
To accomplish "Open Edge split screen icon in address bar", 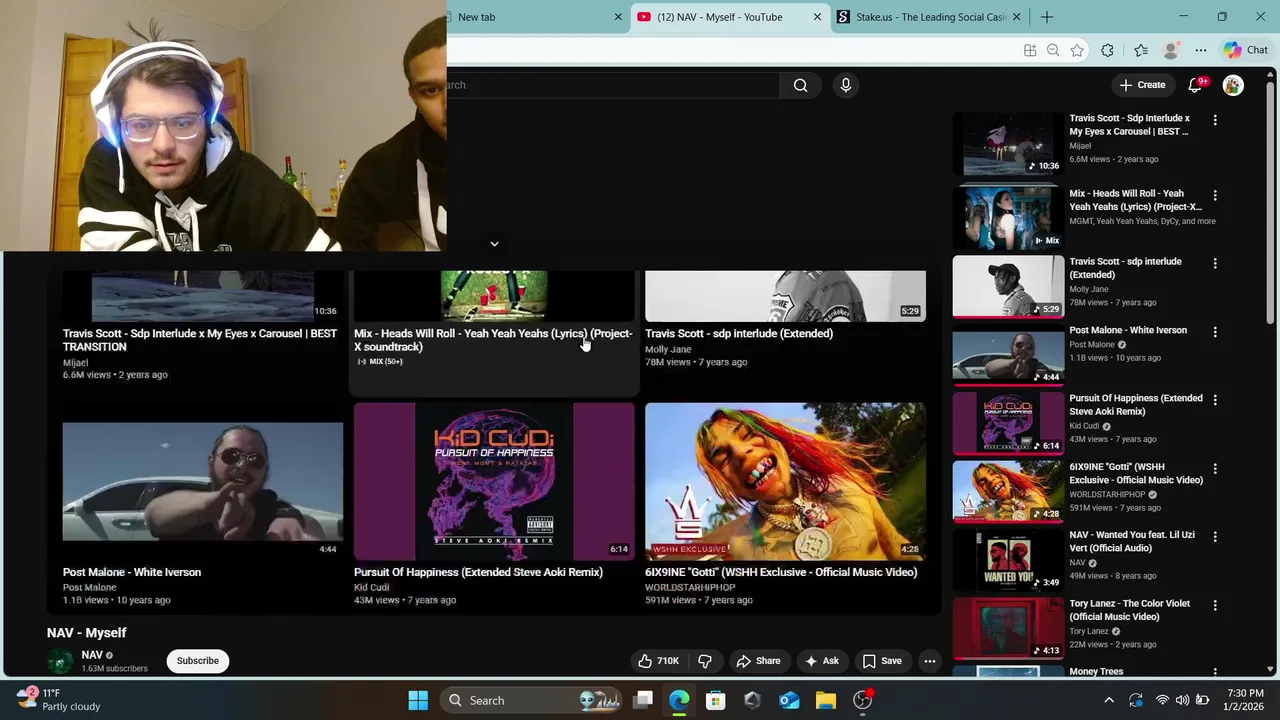I will pyautogui.click(x=1030, y=50).
